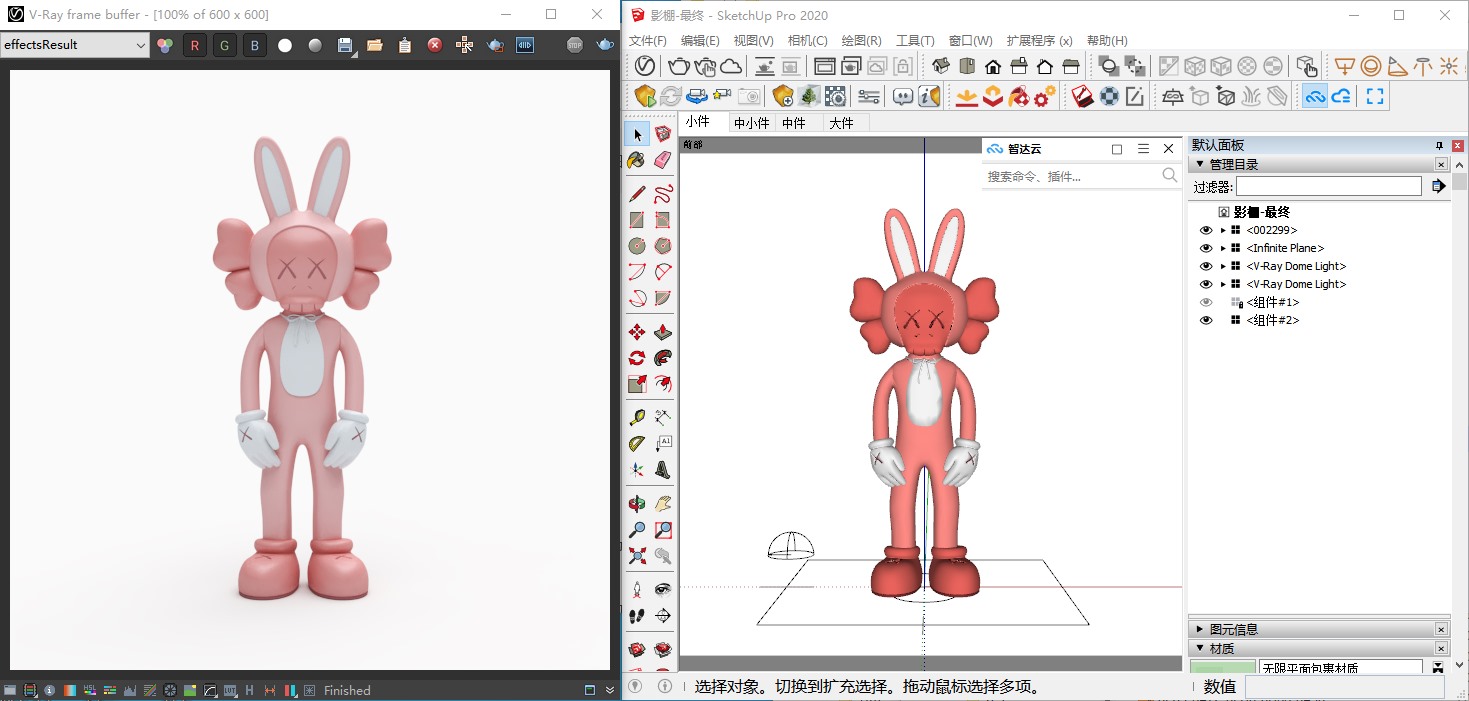1469x701 pixels.
Task: Open the 智达云 hamburger menu
Action: [x=1143, y=149]
